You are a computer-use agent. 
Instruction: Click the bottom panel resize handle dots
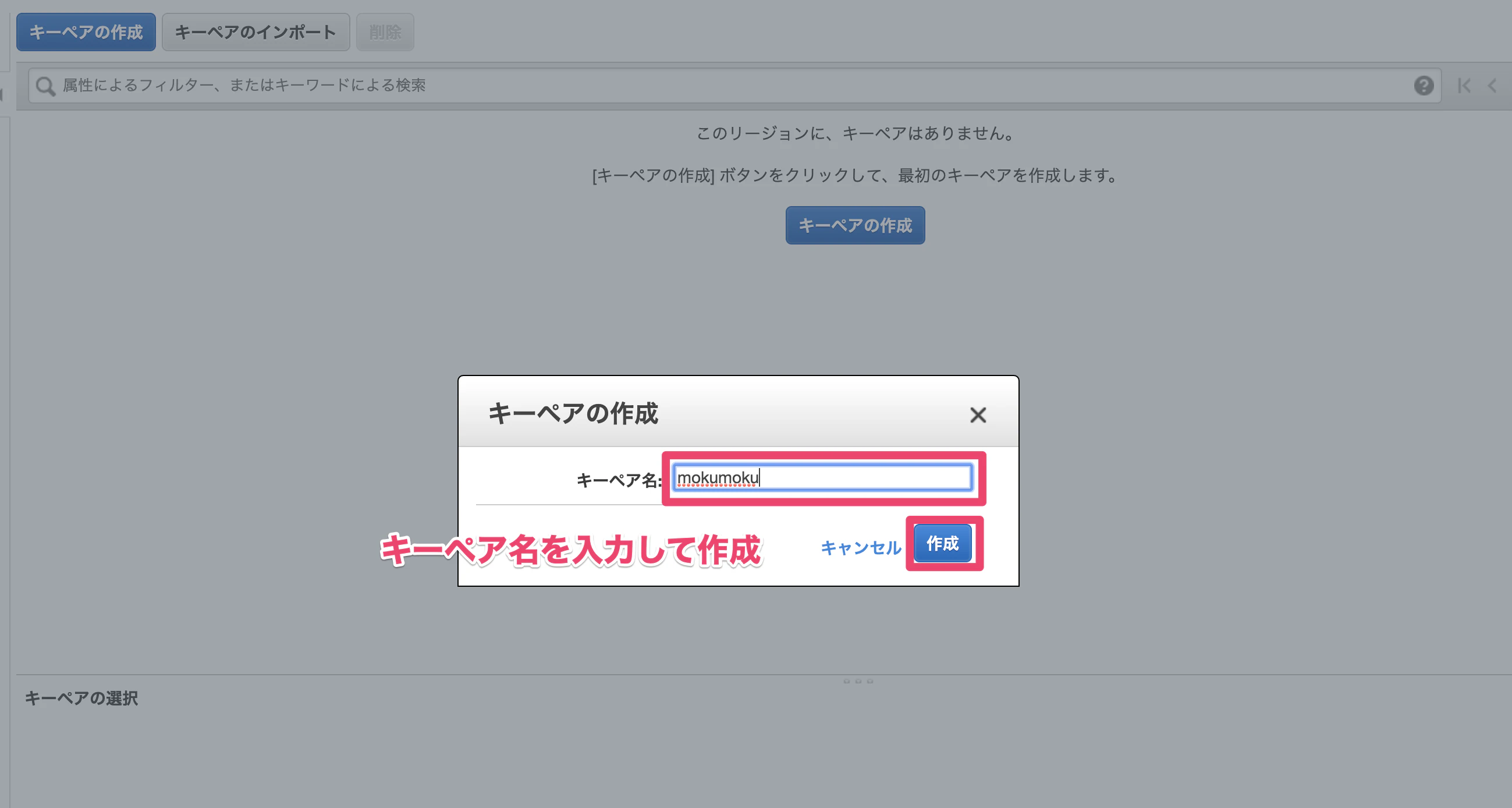(858, 681)
